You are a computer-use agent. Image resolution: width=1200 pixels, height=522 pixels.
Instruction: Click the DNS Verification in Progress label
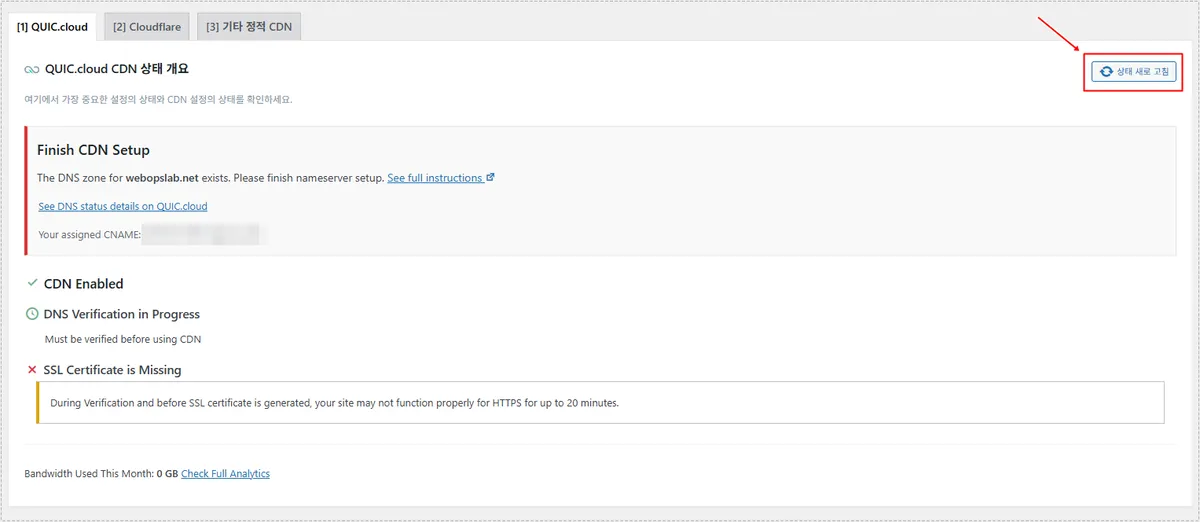coord(122,314)
